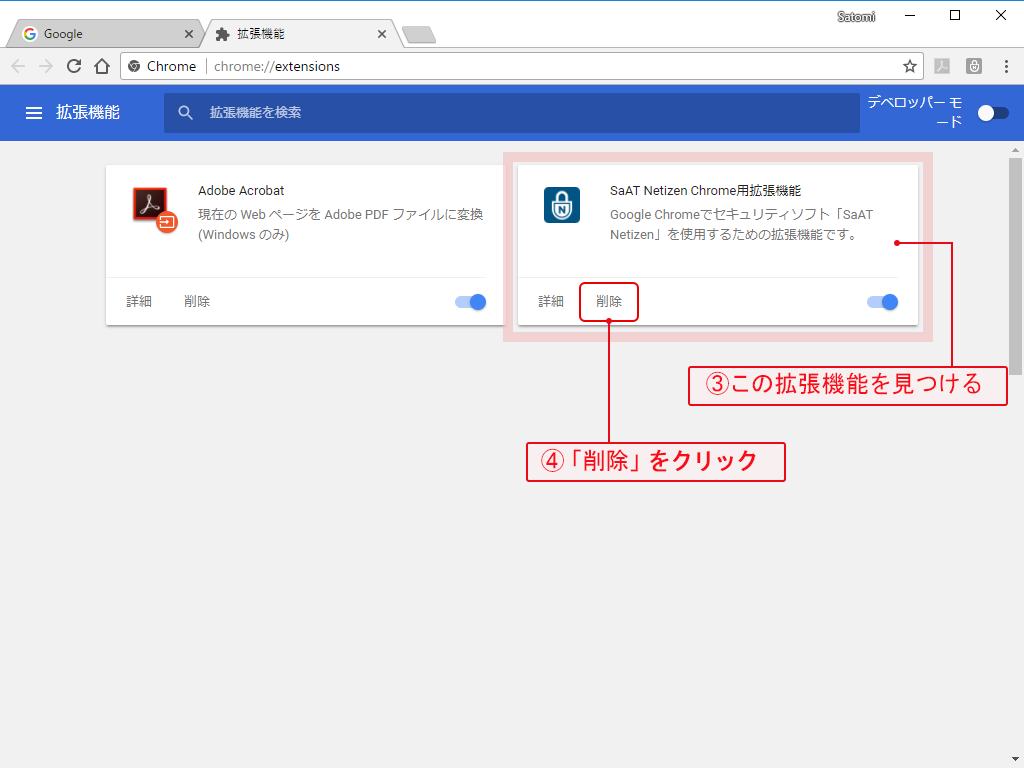Switch to the Google tab
The height and width of the screenshot is (768, 1024).
(x=104, y=34)
